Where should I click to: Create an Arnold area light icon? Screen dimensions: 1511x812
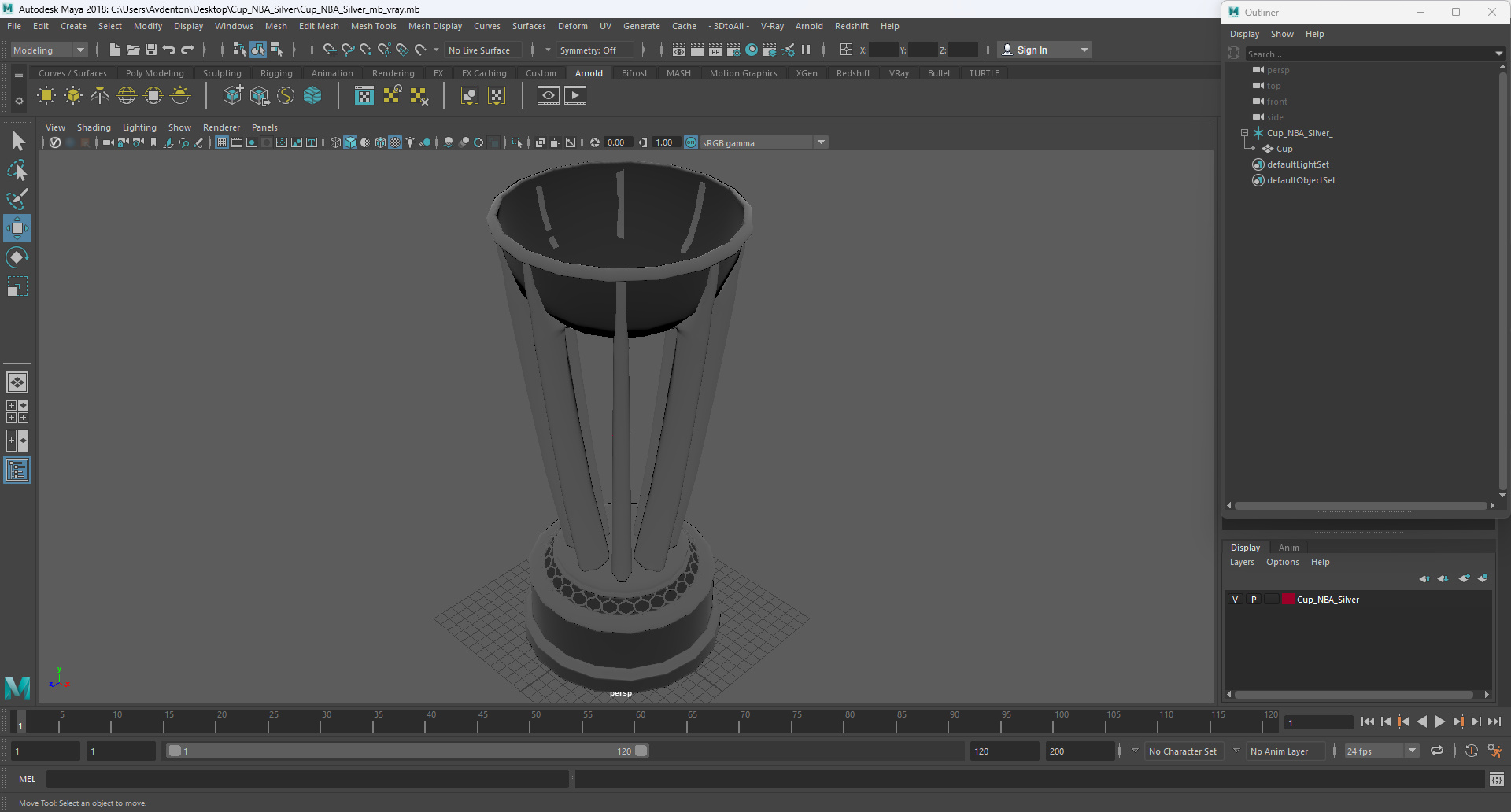point(46,96)
